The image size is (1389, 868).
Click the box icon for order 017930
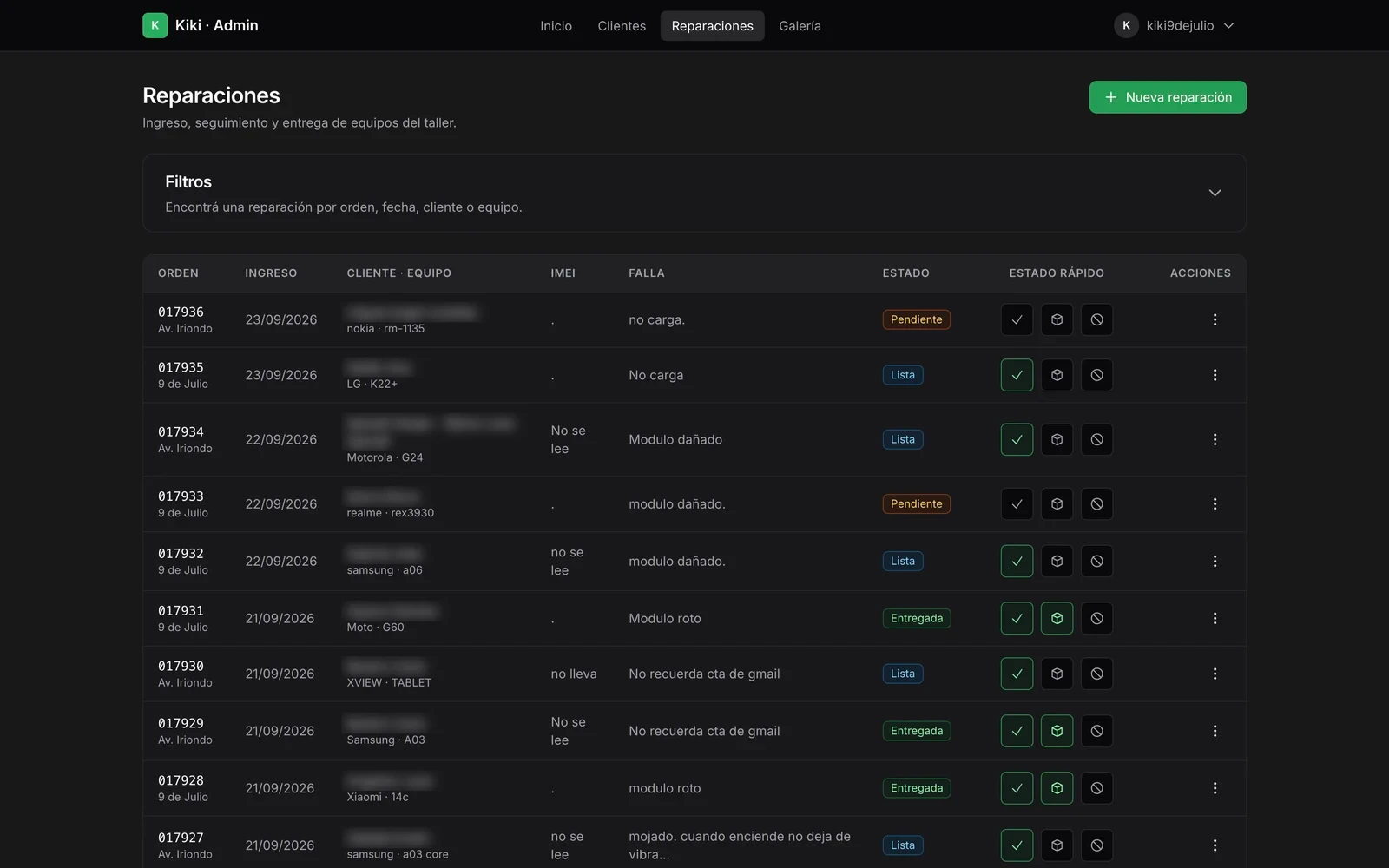point(1057,674)
